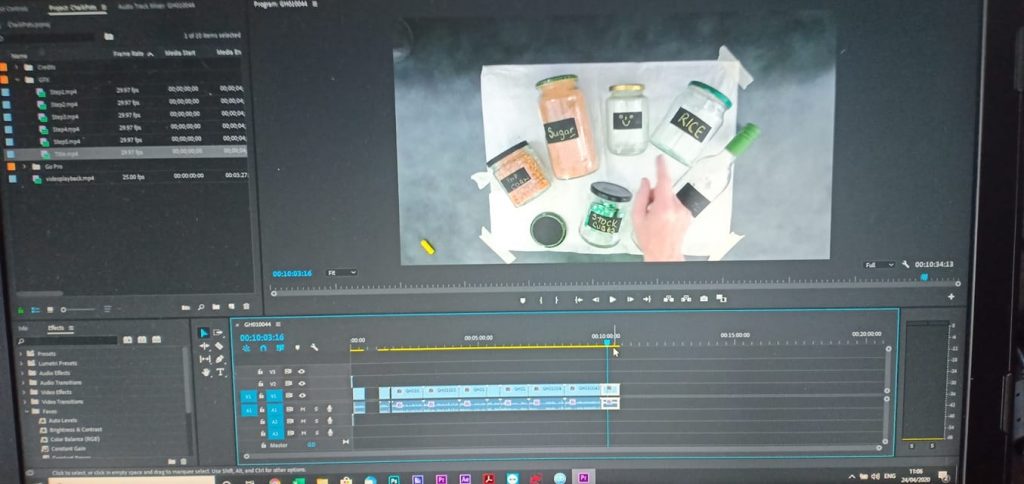Select the Type tool
1024x484 pixels.
tap(220, 372)
